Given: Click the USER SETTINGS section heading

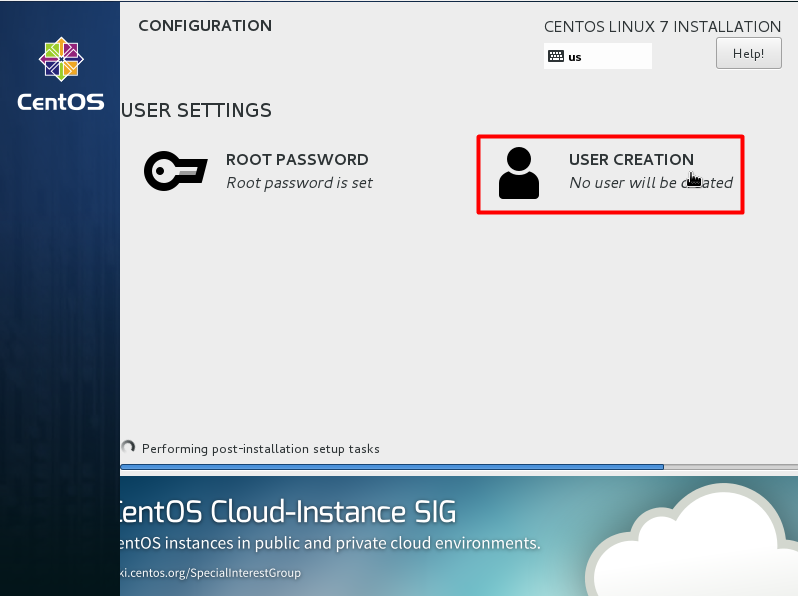Looking at the screenshot, I should tap(196, 110).
